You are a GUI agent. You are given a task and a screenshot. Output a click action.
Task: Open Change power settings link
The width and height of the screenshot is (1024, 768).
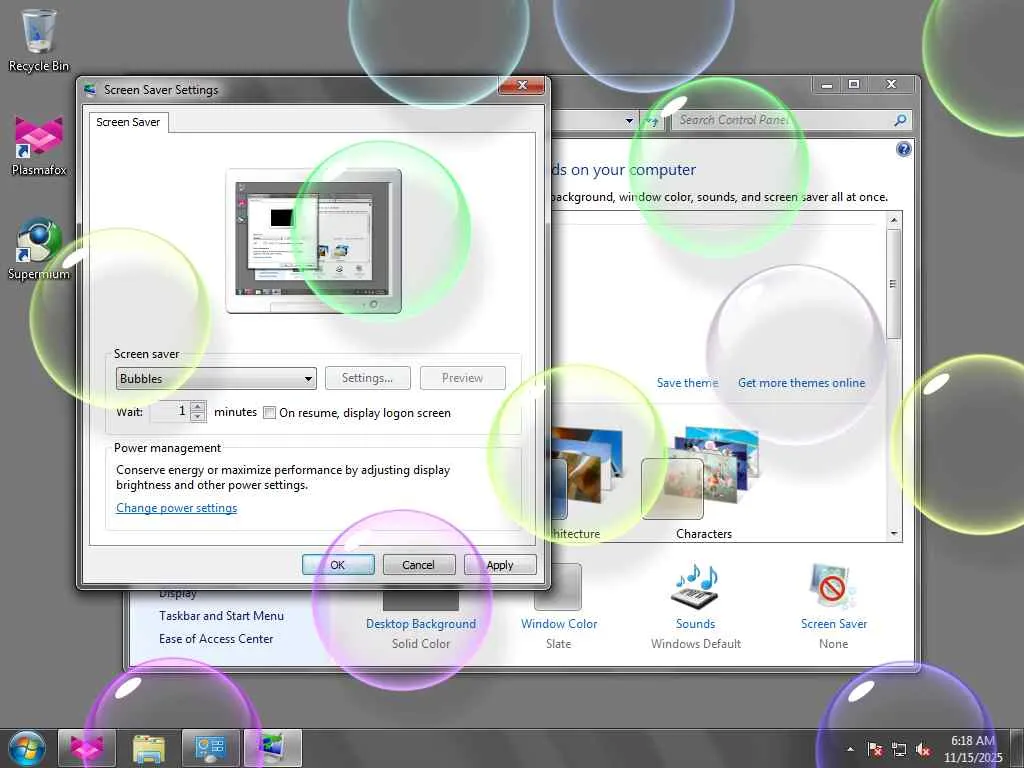click(176, 508)
